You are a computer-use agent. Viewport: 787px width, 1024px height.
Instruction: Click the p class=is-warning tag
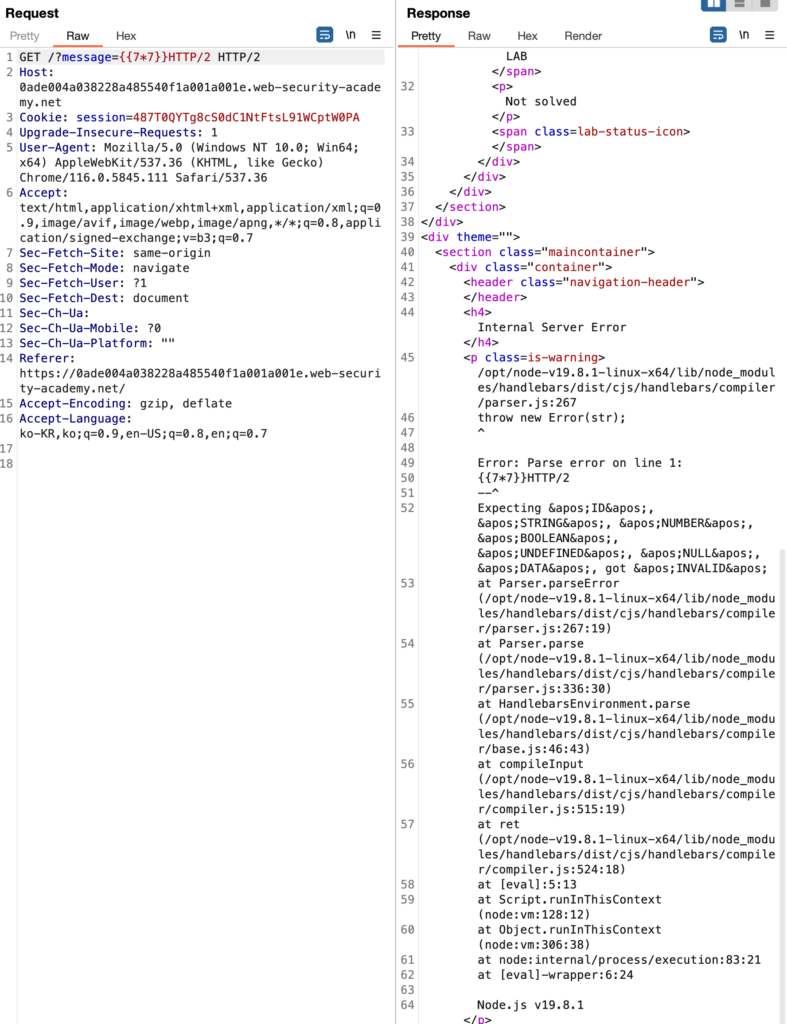tap(534, 357)
